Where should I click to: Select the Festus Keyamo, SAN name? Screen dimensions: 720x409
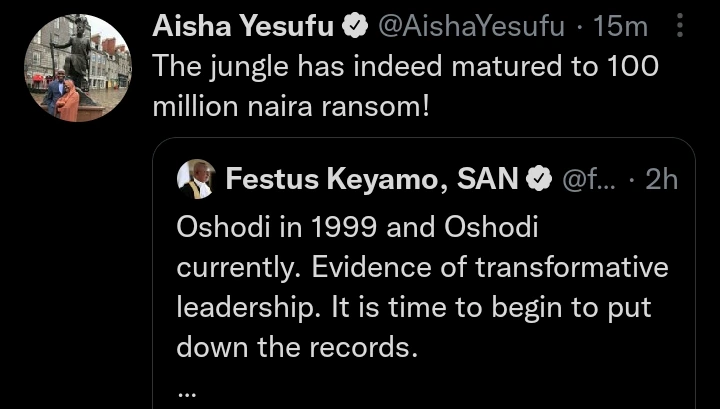[x=371, y=180]
